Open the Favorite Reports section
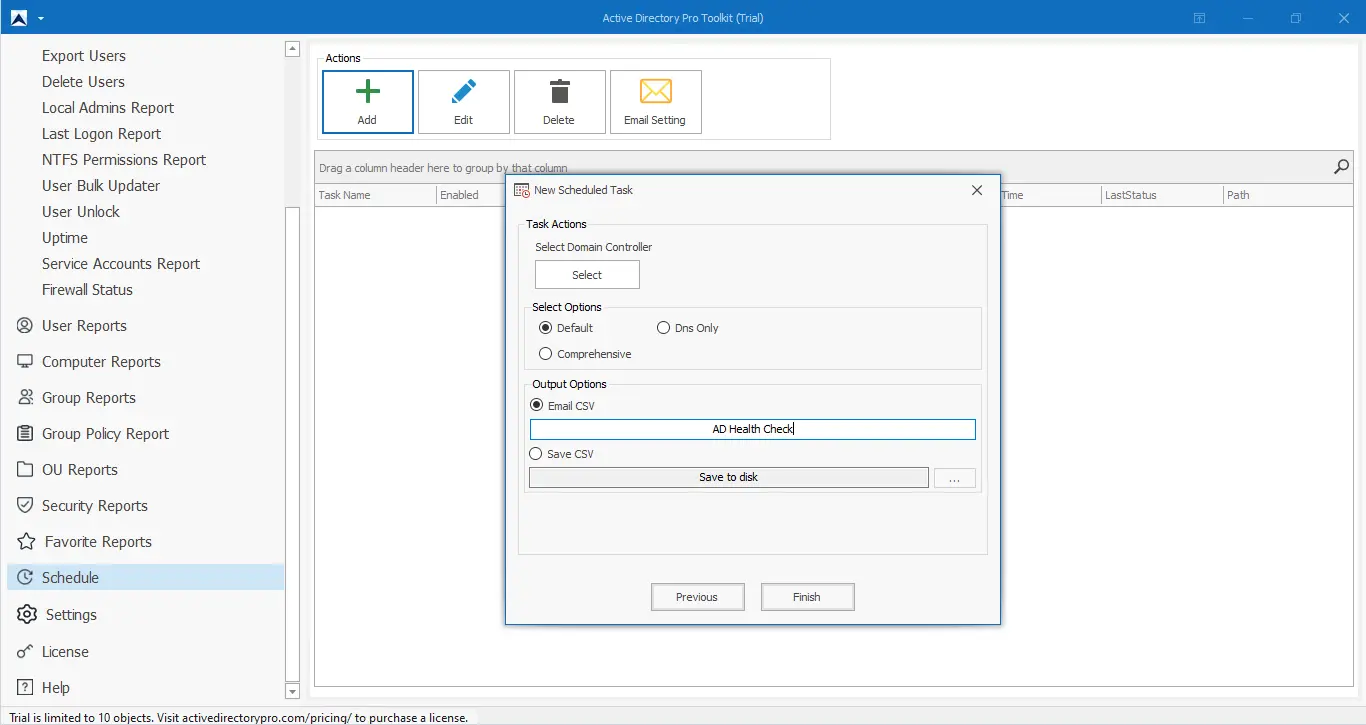Image resolution: width=1366 pixels, height=725 pixels. pos(98,542)
